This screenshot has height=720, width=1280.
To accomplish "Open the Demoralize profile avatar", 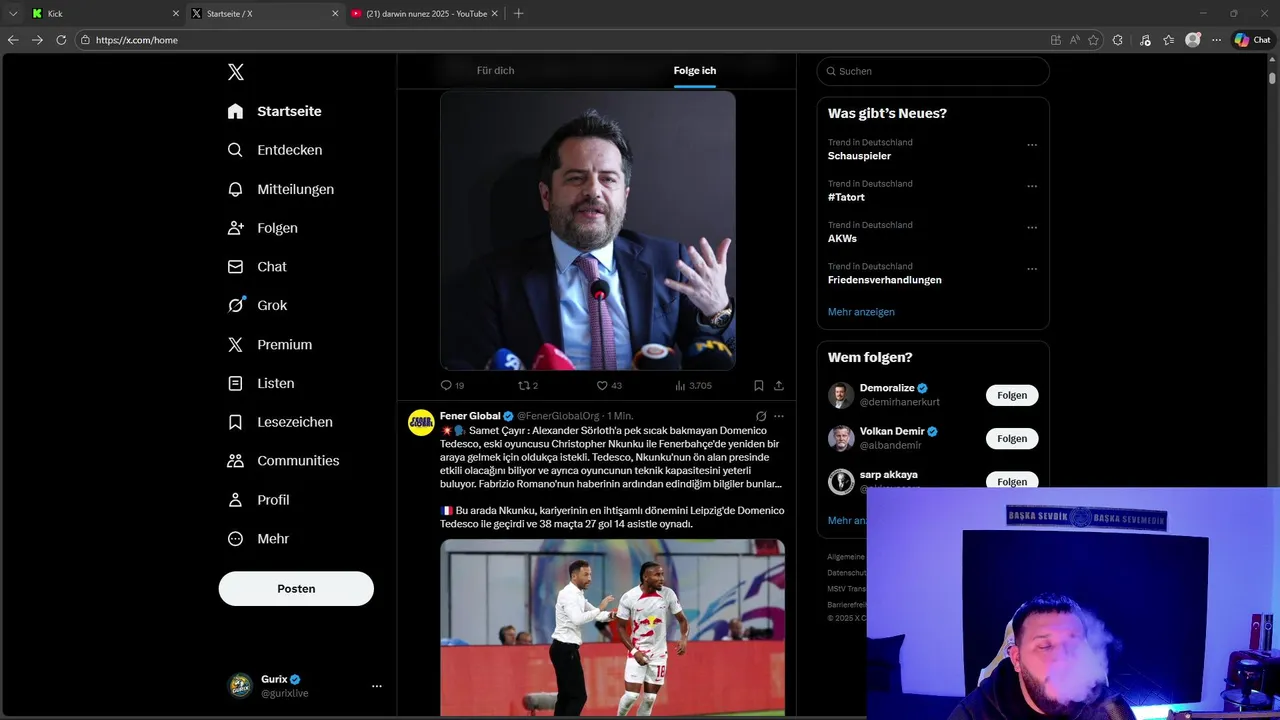I will [841, 395].
